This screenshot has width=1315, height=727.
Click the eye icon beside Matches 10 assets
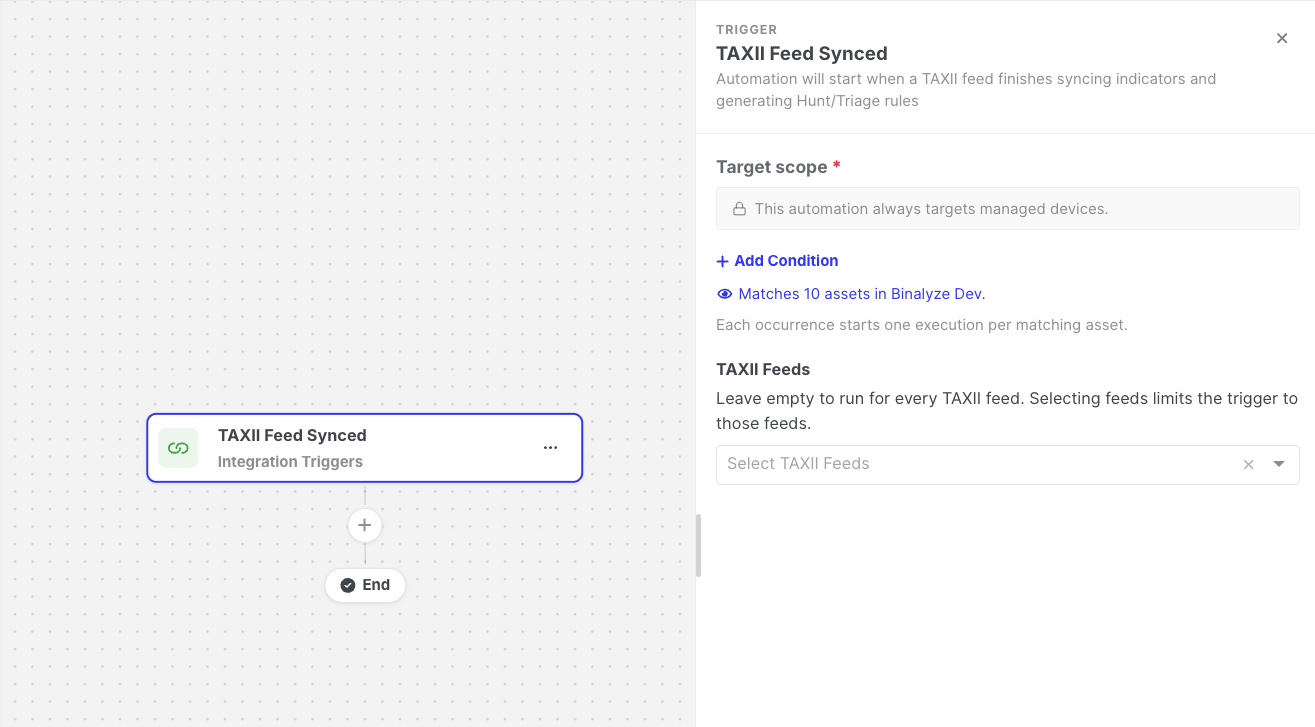pos(725,294)
